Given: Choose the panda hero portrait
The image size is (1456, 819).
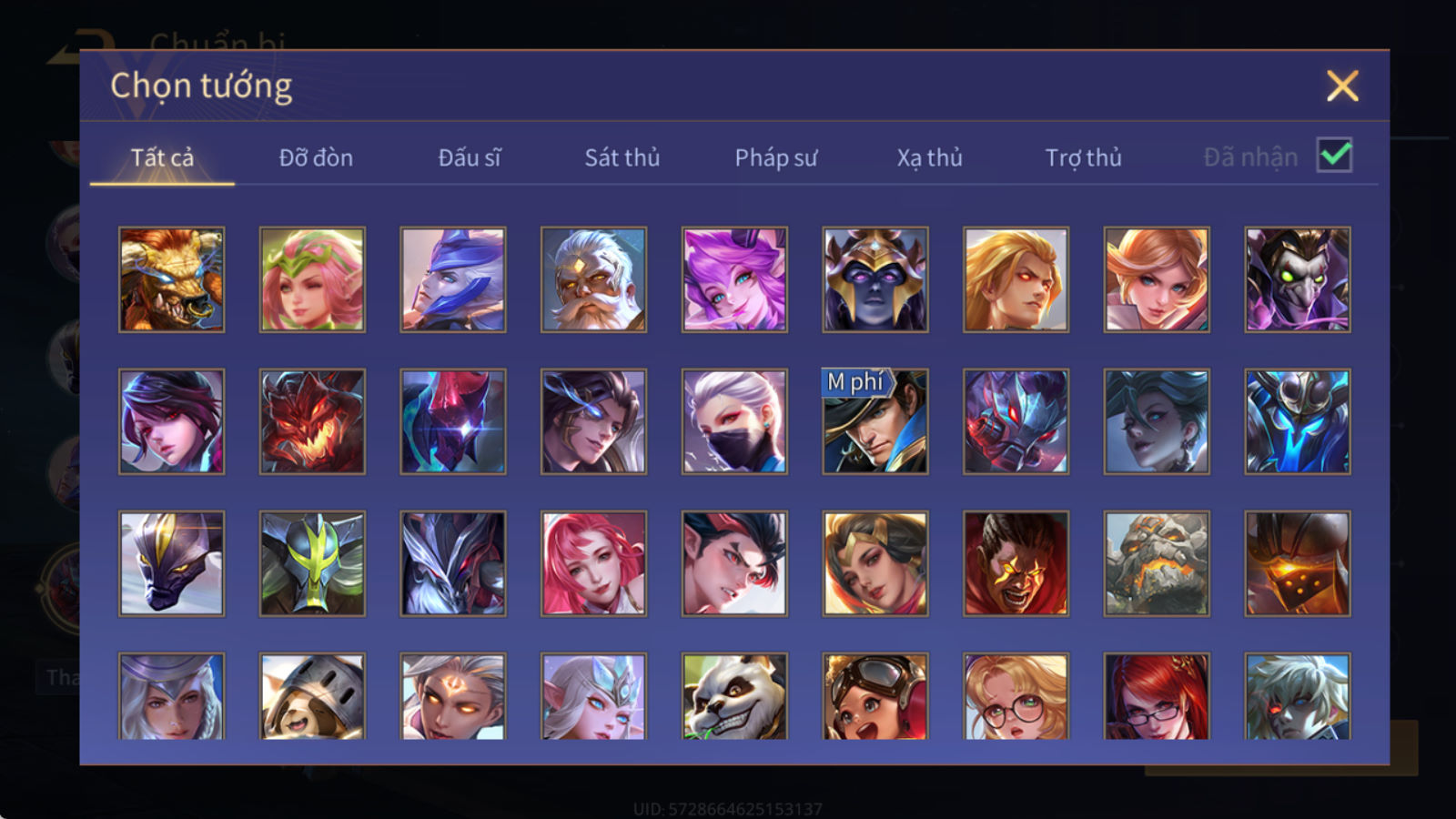Looking at the screenshot, I should tap(734, 695).
